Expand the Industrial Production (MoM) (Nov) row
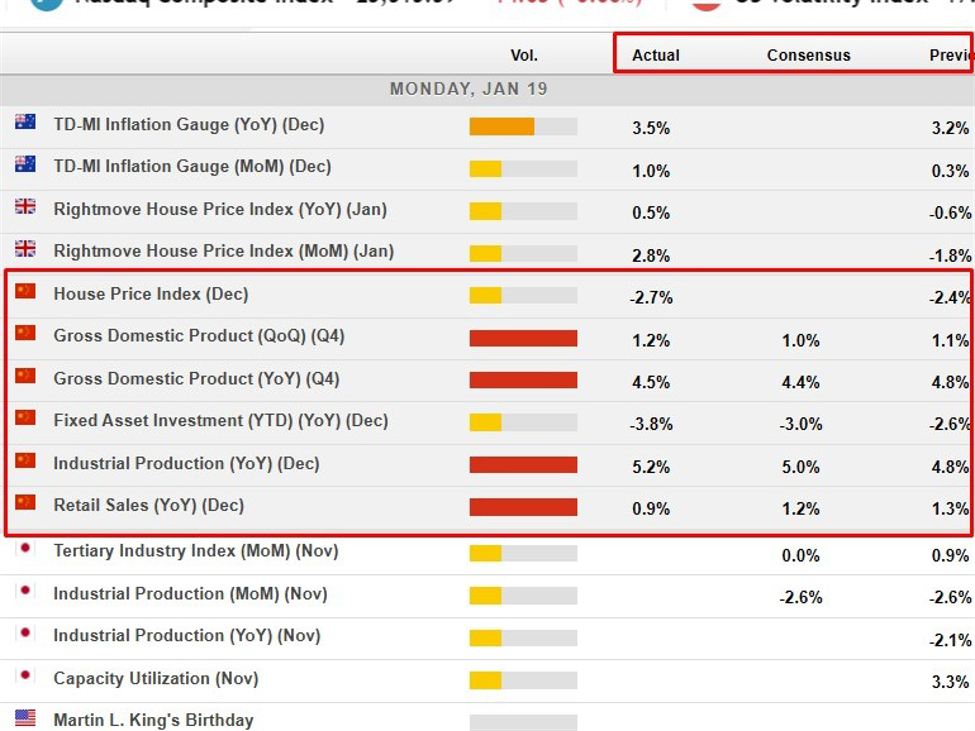Viewport: 975px width, 731px height. [190, 594]
